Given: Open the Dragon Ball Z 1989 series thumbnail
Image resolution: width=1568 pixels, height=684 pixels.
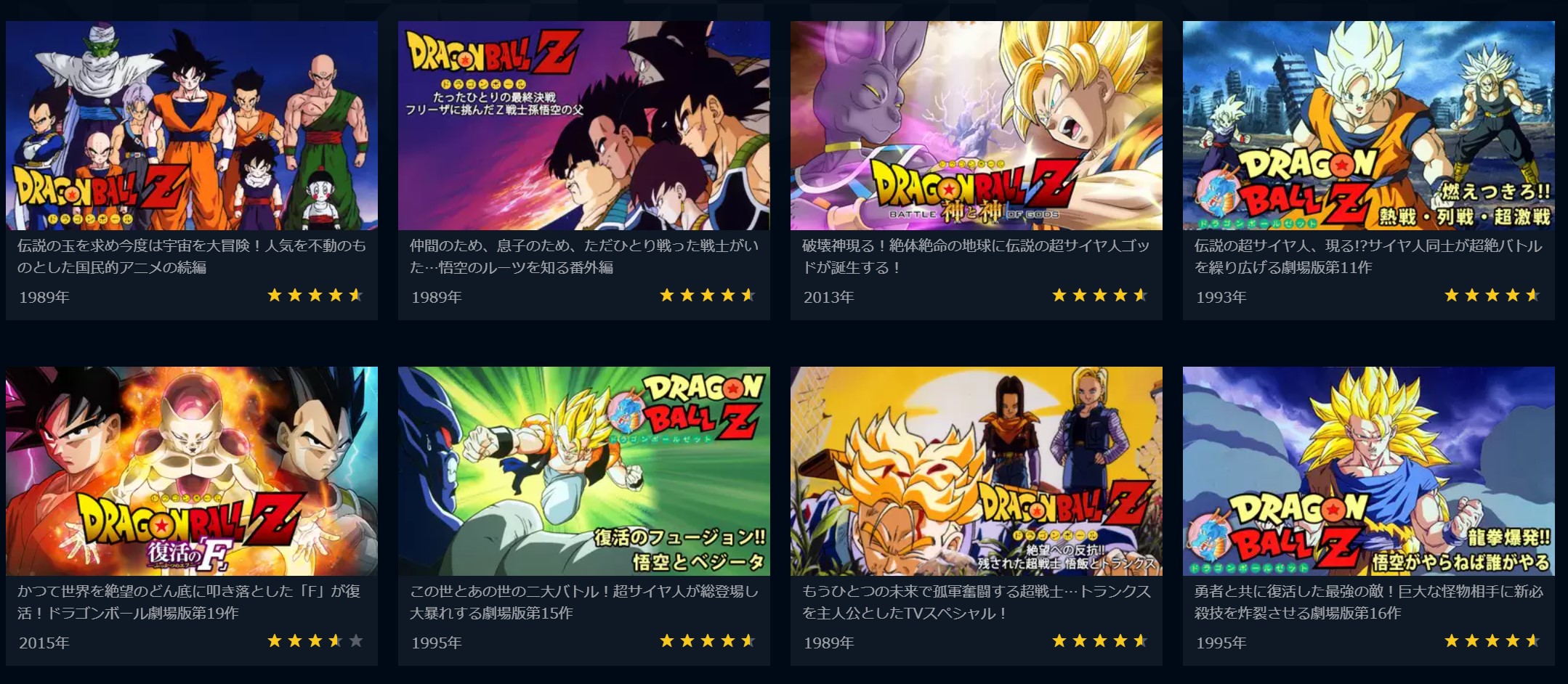Looking at the screenshot, I should point(192,126).
